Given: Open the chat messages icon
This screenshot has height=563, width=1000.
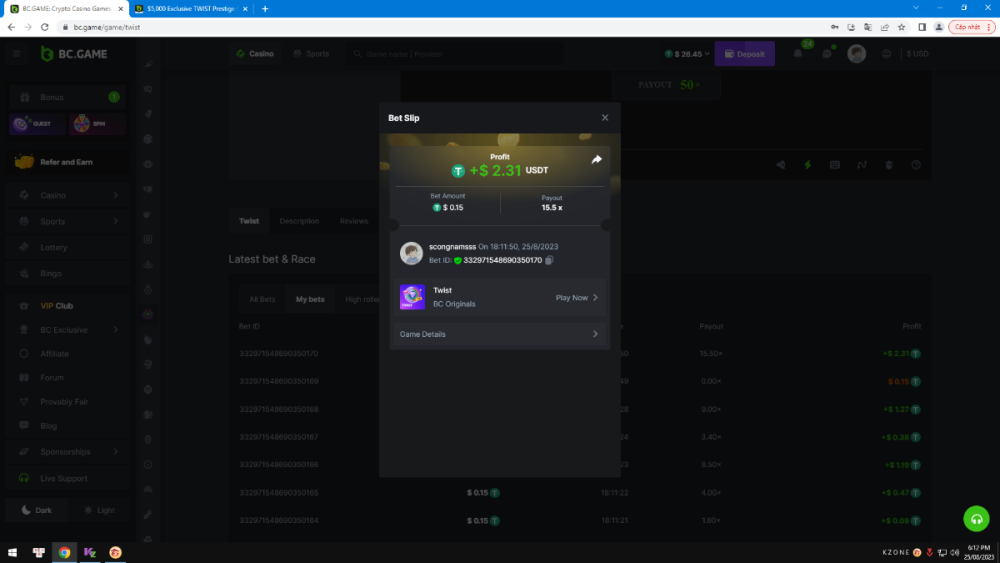Looking at the screenshot, I should 827,54.
